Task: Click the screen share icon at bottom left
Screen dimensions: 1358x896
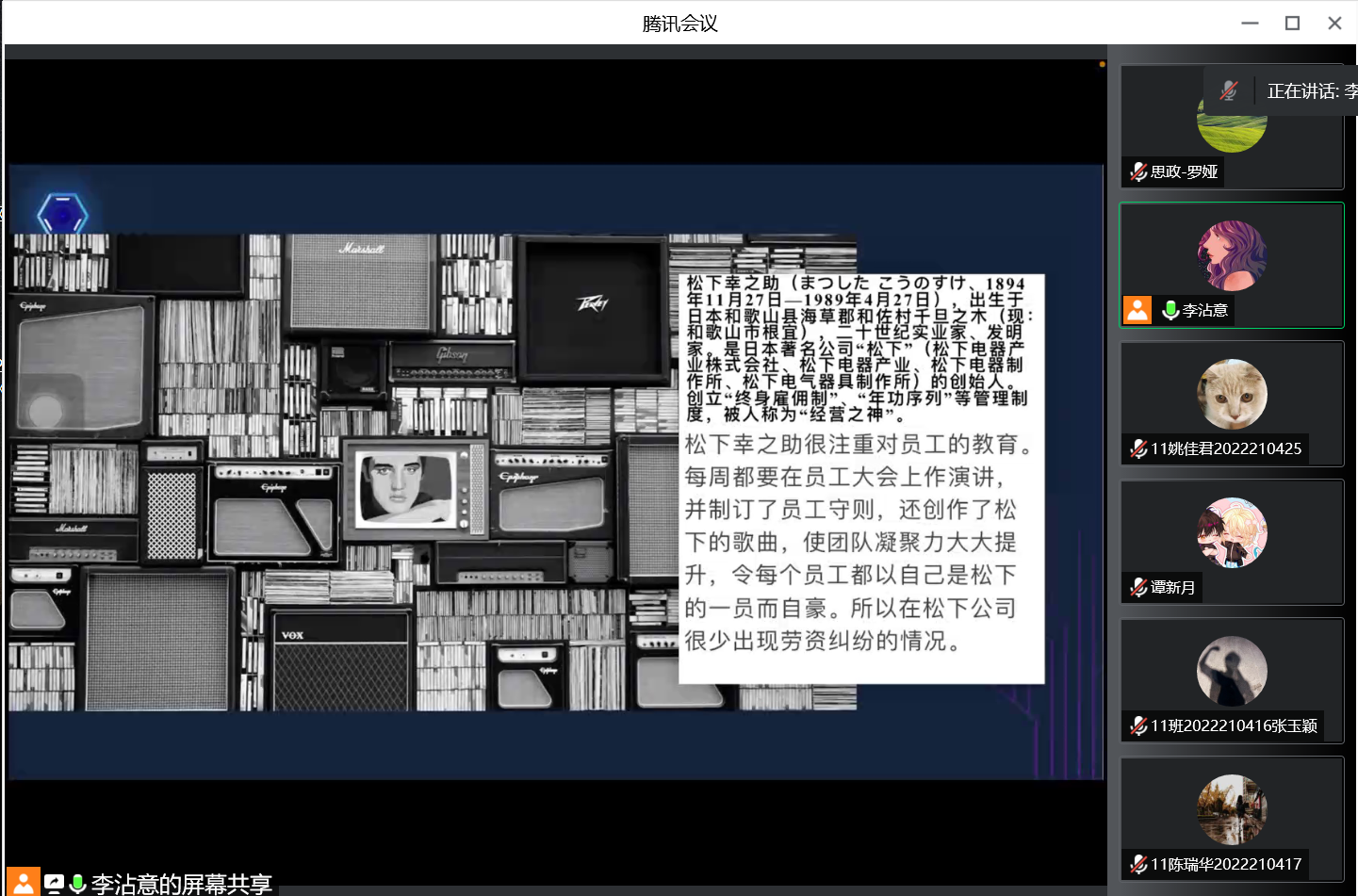Action: (55, 884)
